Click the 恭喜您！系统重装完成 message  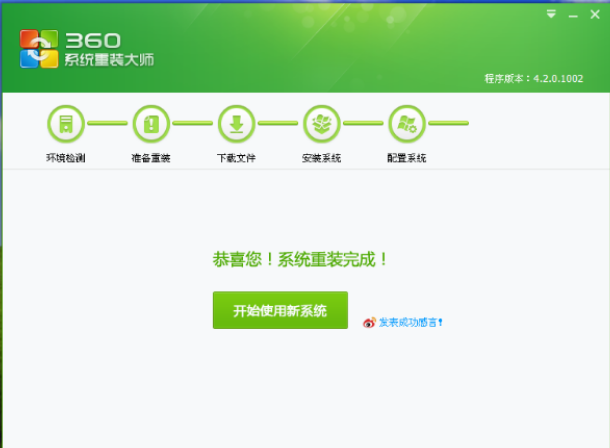point(300,259)
